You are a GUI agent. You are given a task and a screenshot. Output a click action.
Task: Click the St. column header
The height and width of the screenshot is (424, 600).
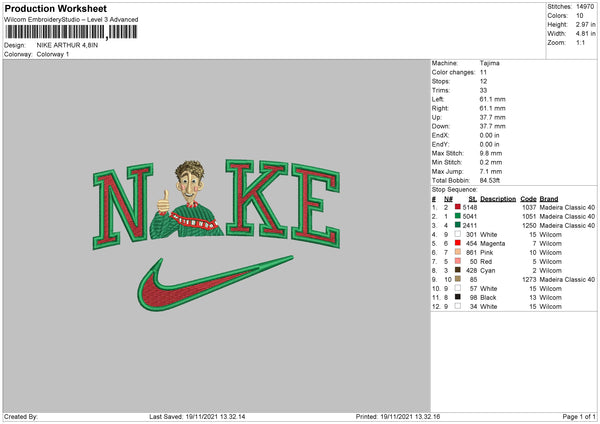point(473,199)
